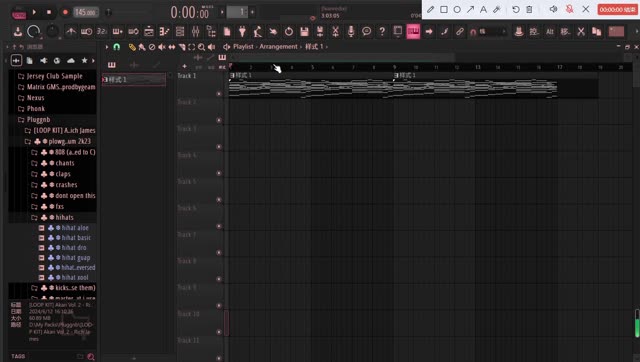Image resolution: width=640 pixels, height=362 pixels.
Task: Open the mixer from the toolbar
Action: [x=196, y=31]
